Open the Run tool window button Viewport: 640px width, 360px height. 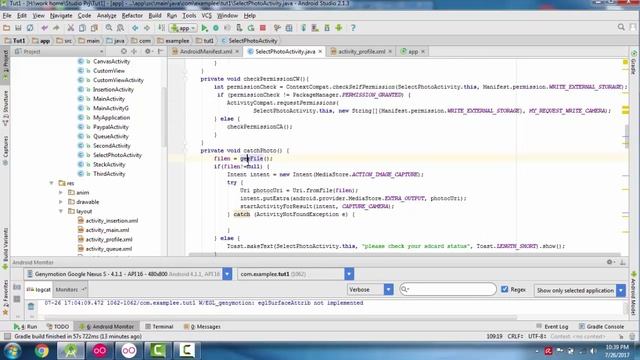[25, 327]
